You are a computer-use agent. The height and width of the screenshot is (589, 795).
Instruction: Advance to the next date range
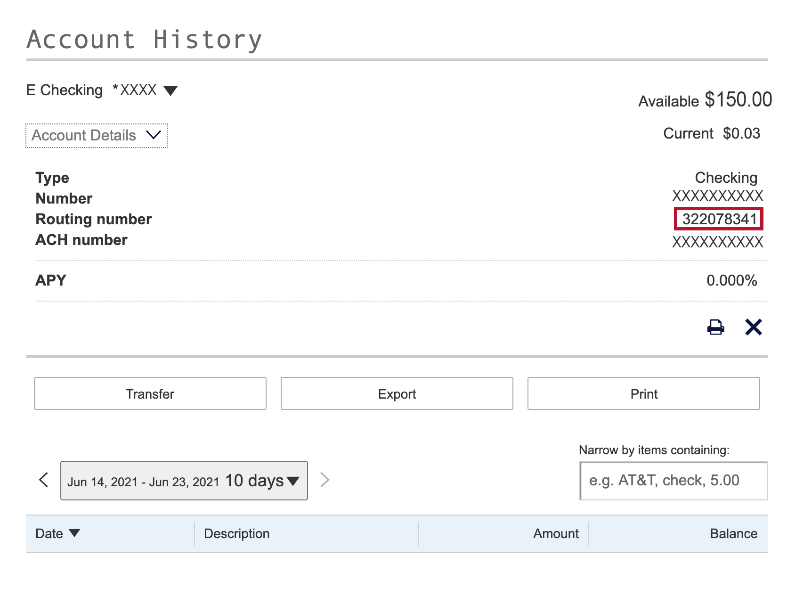pyautogui.click(x=324, y=480)
